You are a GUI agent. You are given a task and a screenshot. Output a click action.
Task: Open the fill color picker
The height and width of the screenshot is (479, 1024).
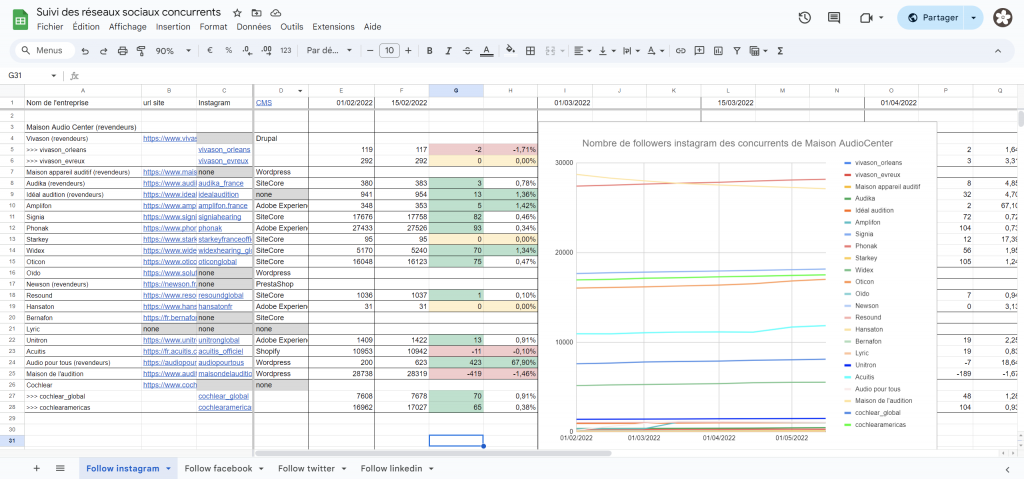510,50
